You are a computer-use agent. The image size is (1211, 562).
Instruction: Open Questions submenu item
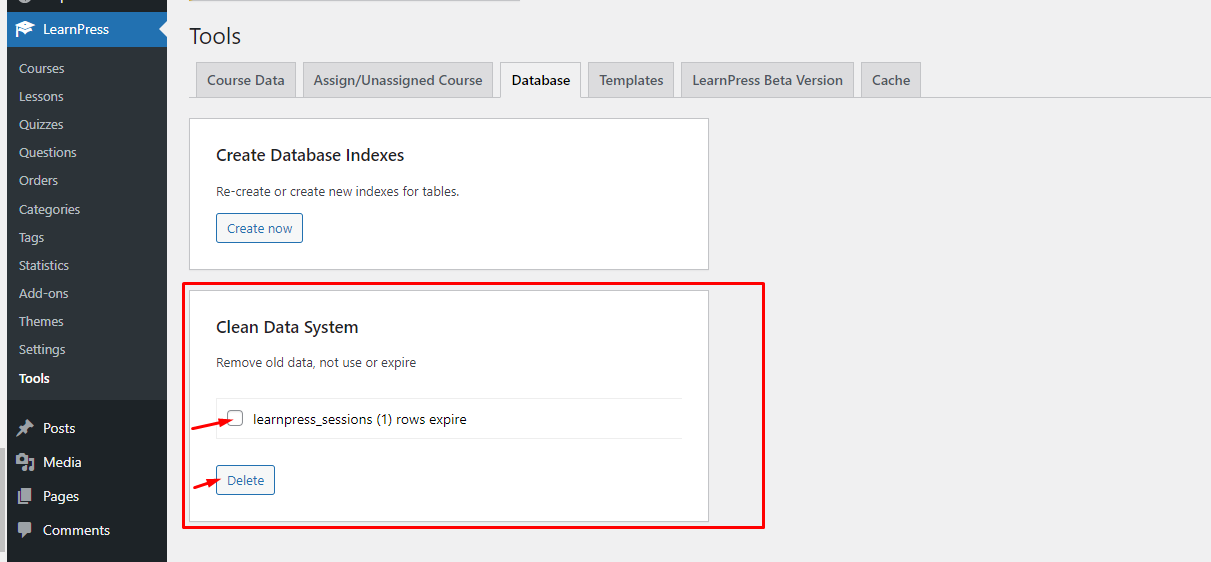[x=48, y=152]
